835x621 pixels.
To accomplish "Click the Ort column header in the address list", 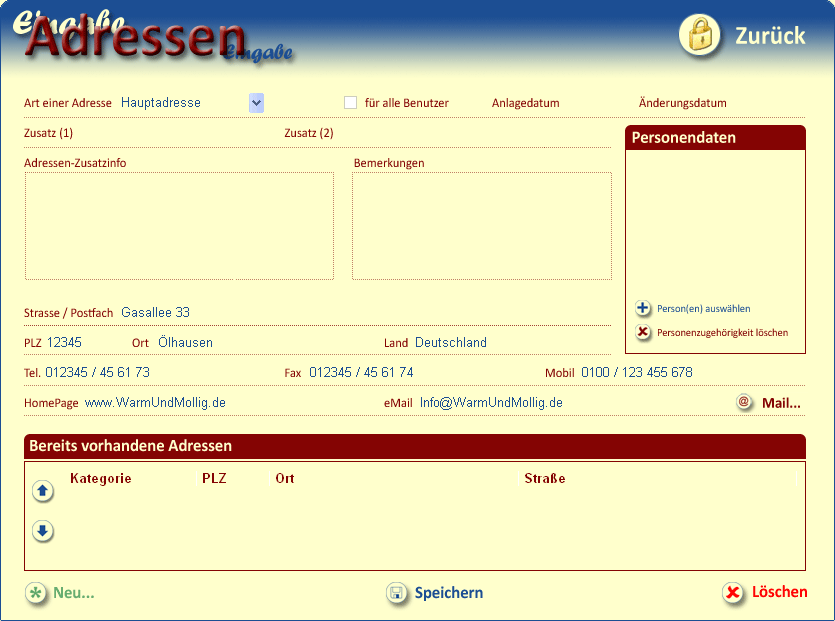I will click(x=285, y=478).
